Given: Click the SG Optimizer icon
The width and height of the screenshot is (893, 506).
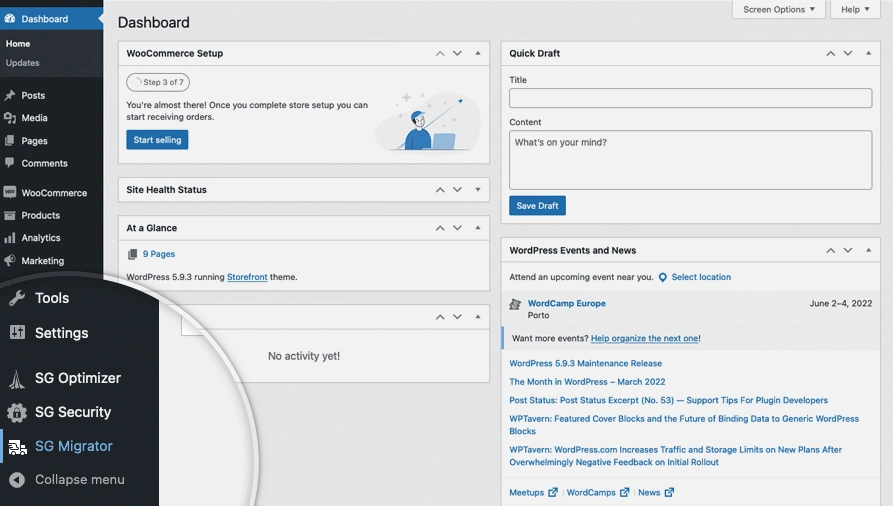Looking at the screenshot, I should 17,379.
